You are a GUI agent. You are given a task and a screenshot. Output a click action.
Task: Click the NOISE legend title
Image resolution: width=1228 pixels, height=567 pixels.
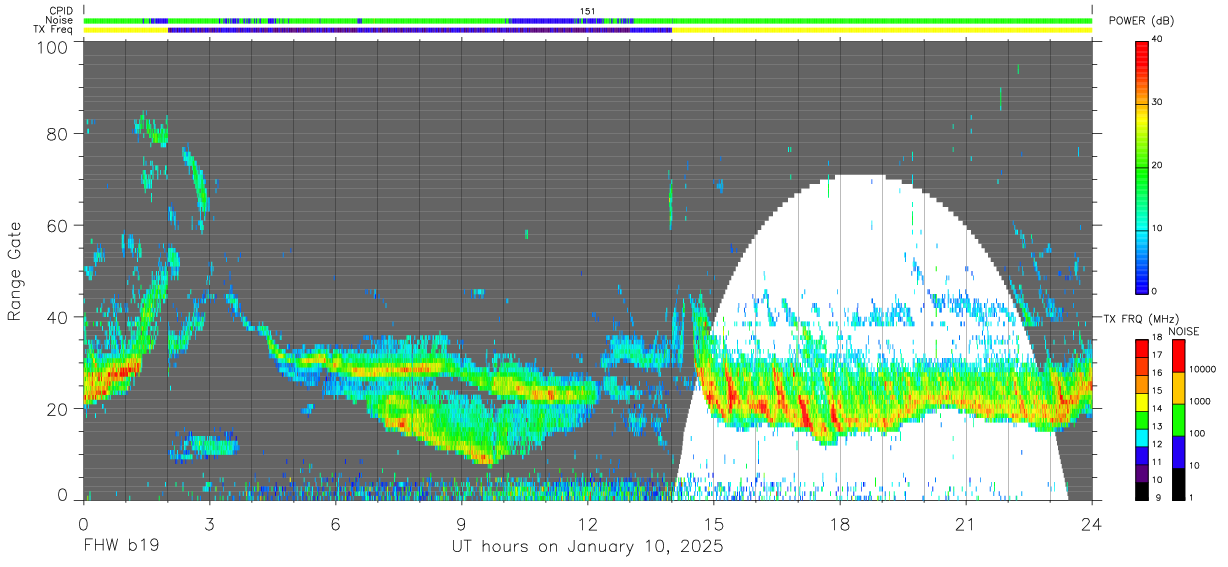click(x=1184, y=331)
